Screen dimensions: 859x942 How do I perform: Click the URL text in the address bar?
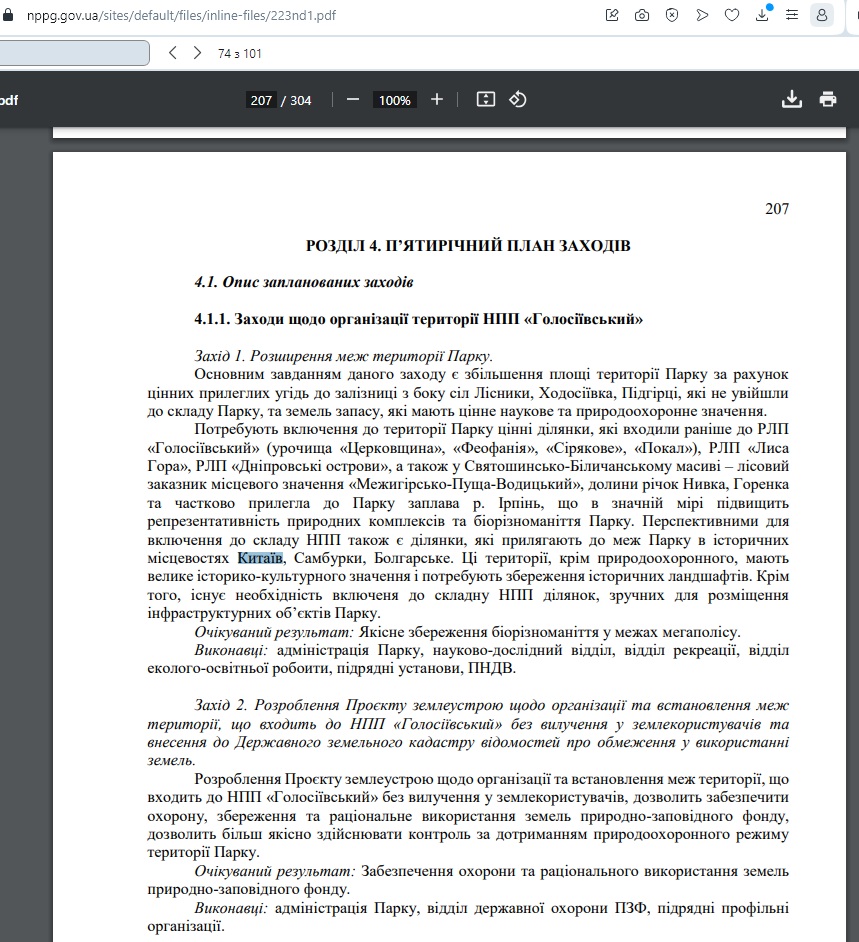coord(180,15)
